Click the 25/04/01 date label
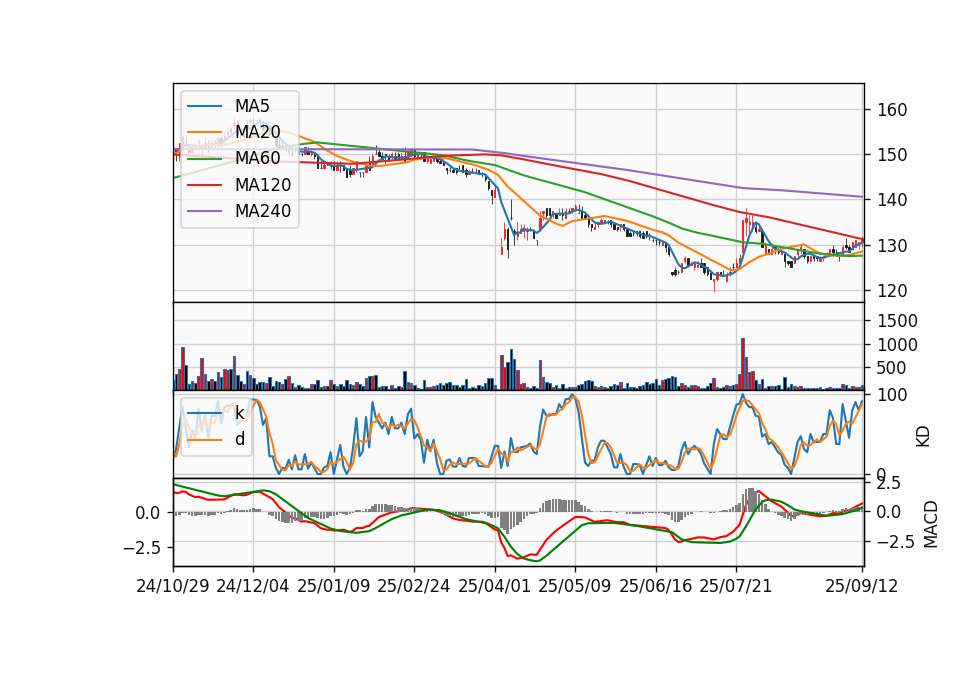 495,586
